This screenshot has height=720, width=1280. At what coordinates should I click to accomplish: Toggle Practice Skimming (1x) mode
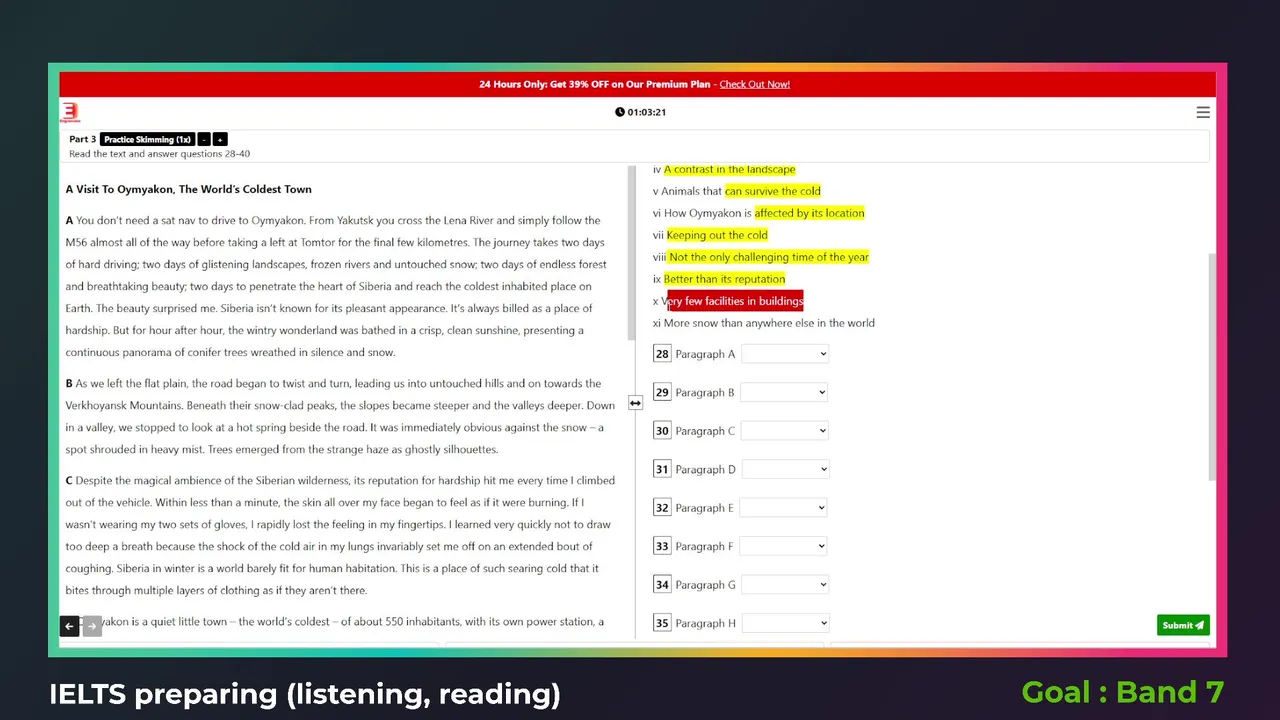(x=147, y=139)
